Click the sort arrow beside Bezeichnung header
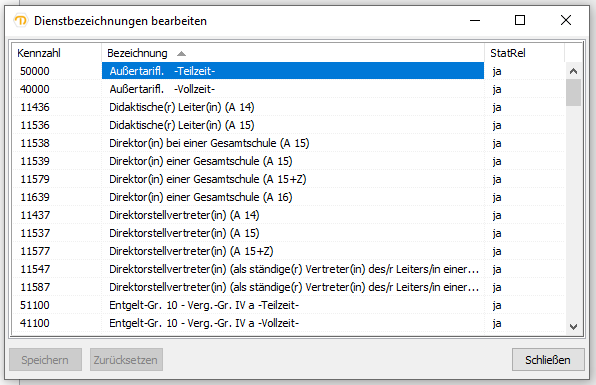The height and width of the screenshot is (385, 596). click(x=181, y=54)
